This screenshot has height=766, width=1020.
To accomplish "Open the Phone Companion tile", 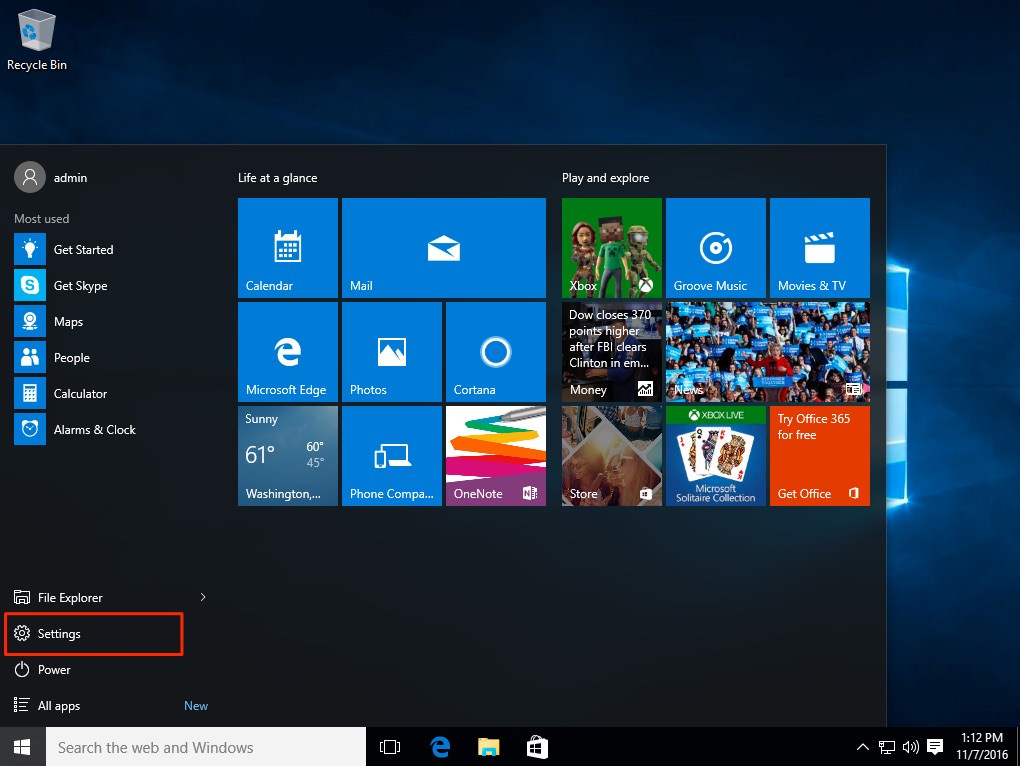I will click(391, 455).
